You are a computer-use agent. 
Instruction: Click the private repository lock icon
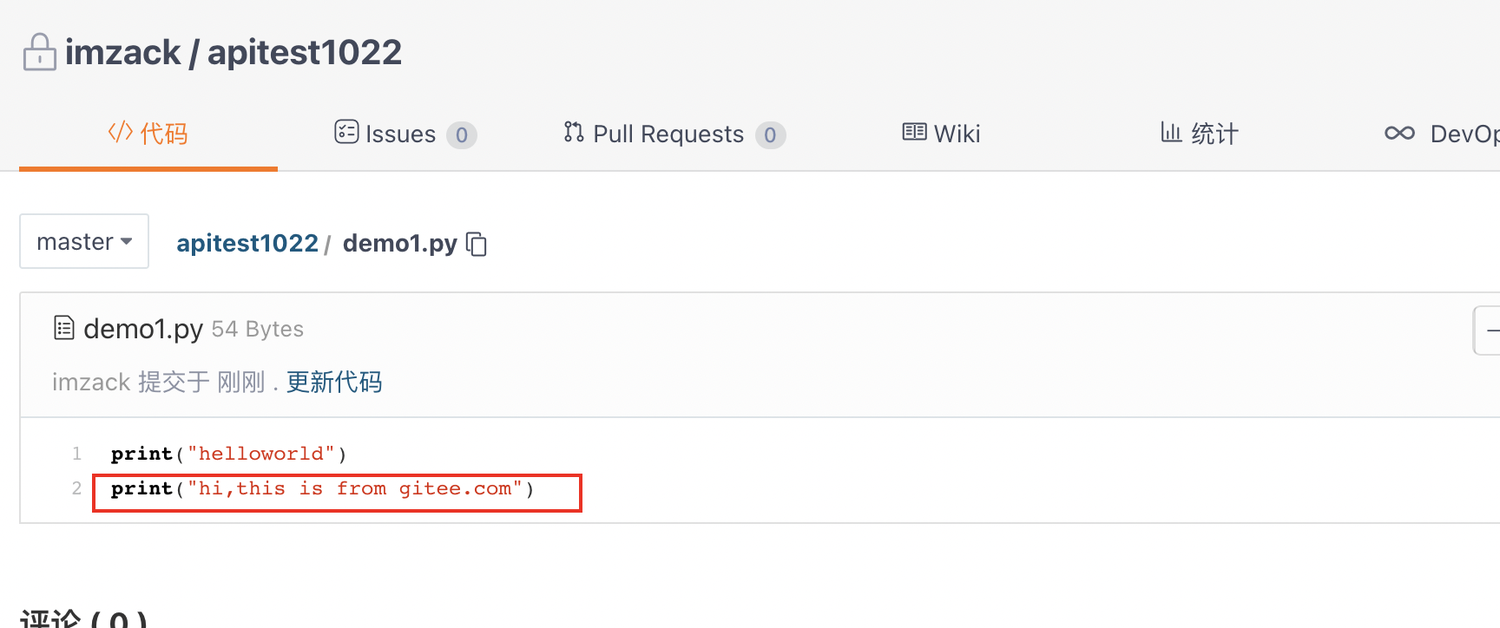[40, 52]
